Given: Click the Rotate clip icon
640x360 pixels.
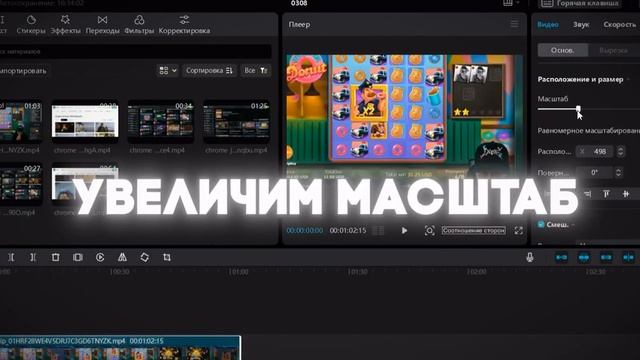Looking at the screenshot, I should click(x=144, y=257).
